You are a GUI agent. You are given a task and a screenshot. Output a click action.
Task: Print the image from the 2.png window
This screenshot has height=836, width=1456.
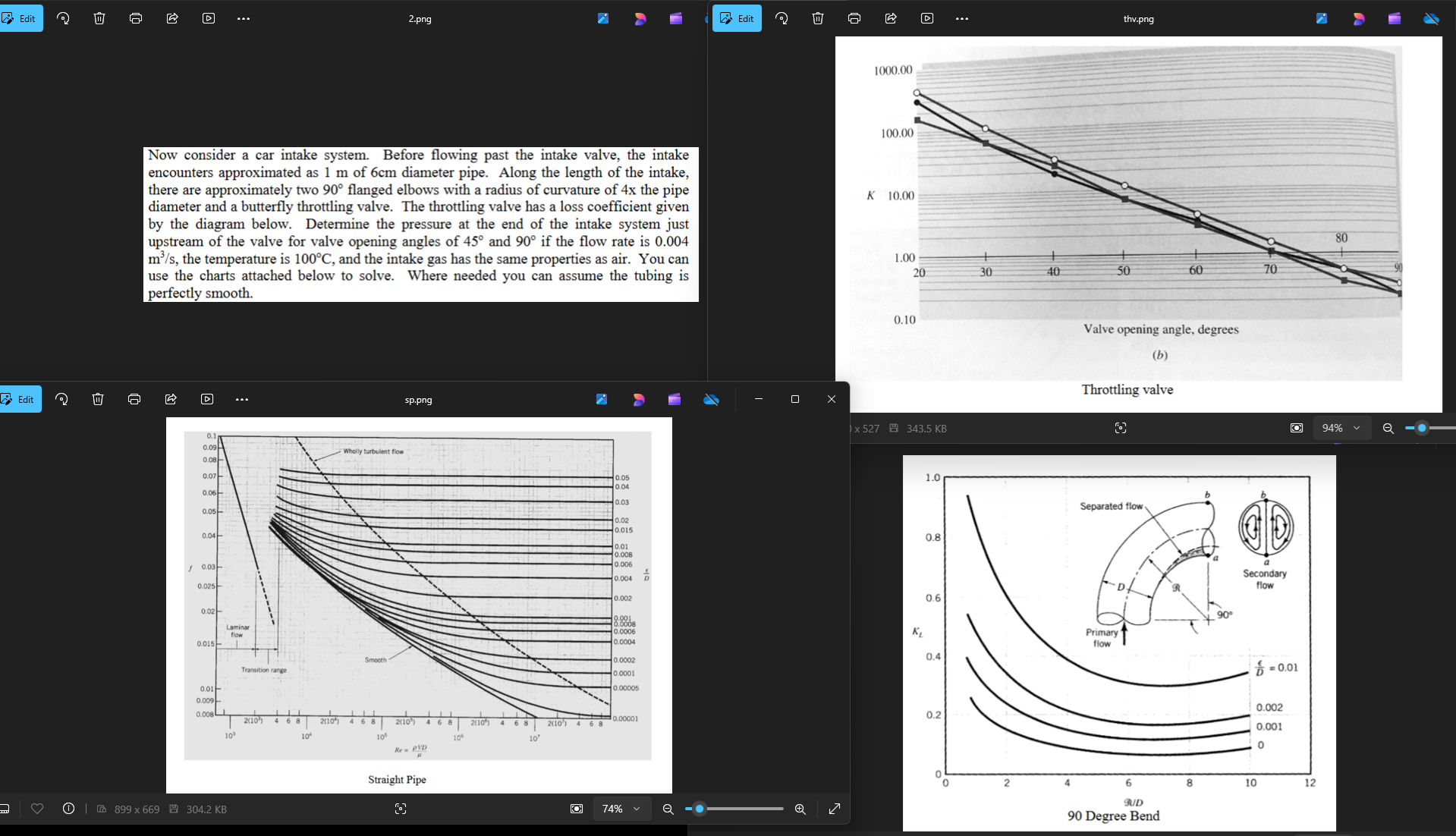click(136, 18)
